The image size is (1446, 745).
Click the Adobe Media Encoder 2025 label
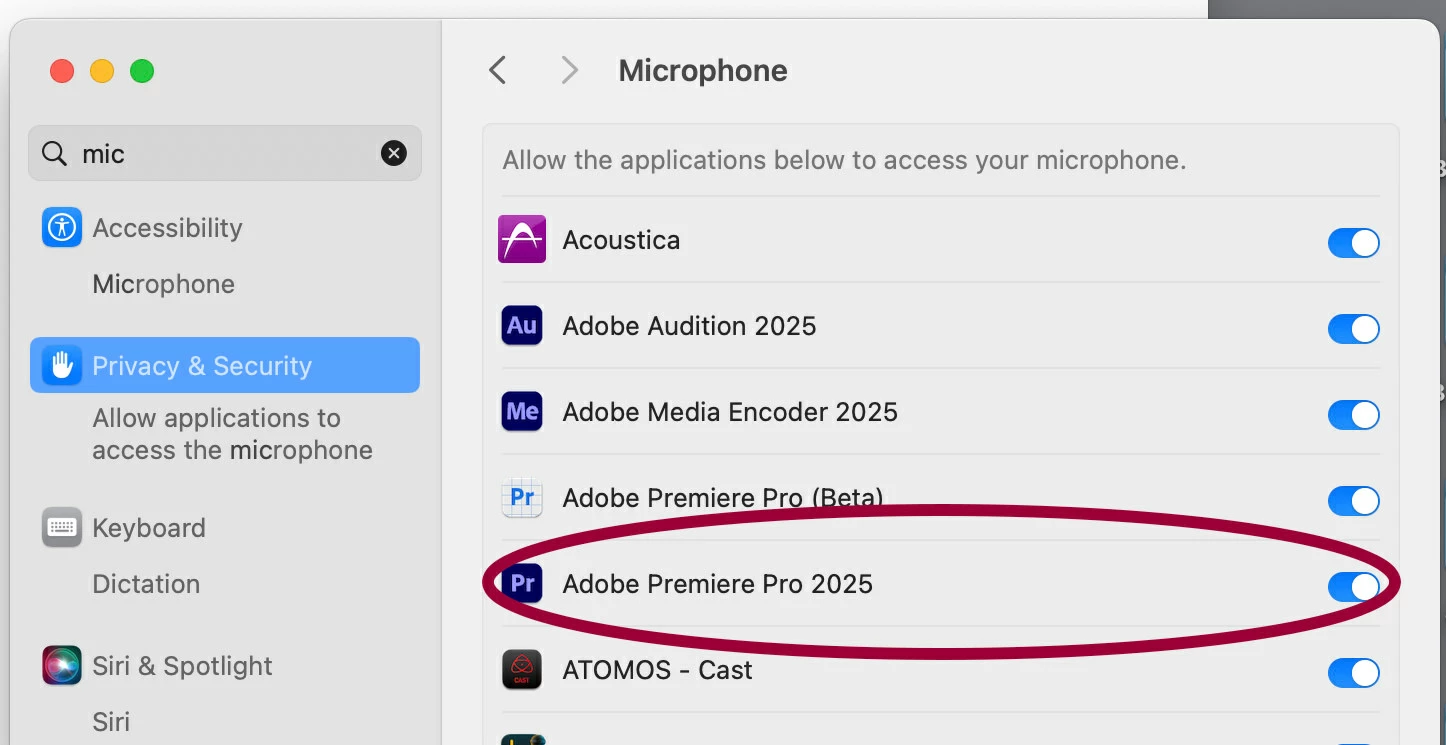point(730,412)
